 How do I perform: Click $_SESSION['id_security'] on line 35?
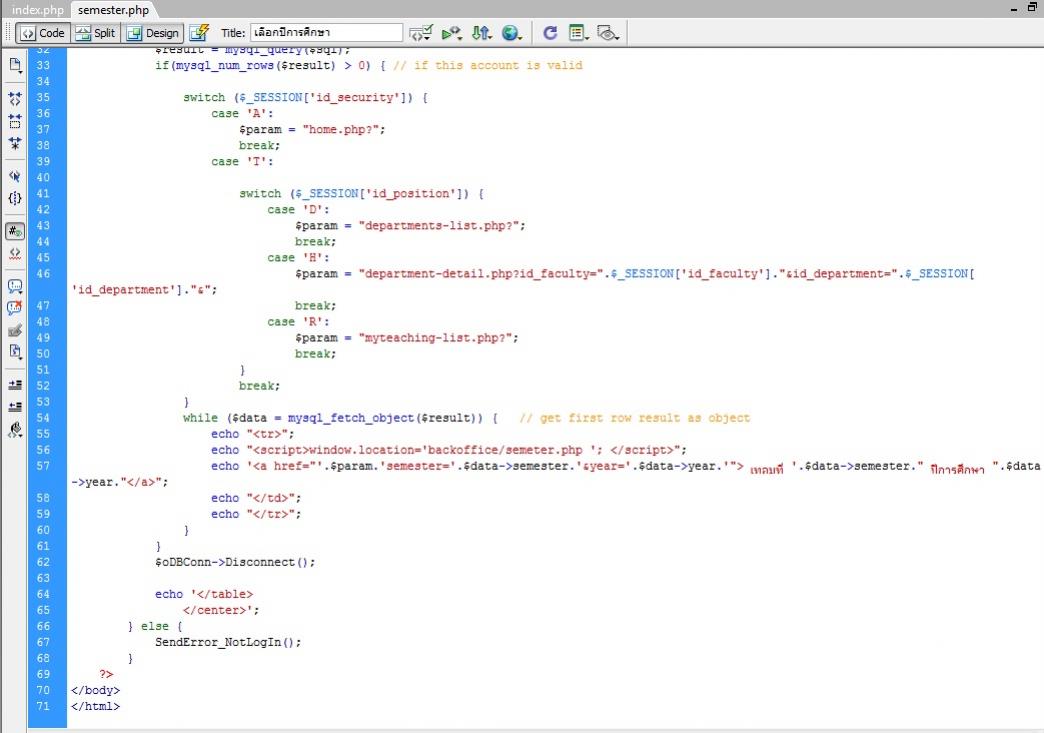pos(322,97)
